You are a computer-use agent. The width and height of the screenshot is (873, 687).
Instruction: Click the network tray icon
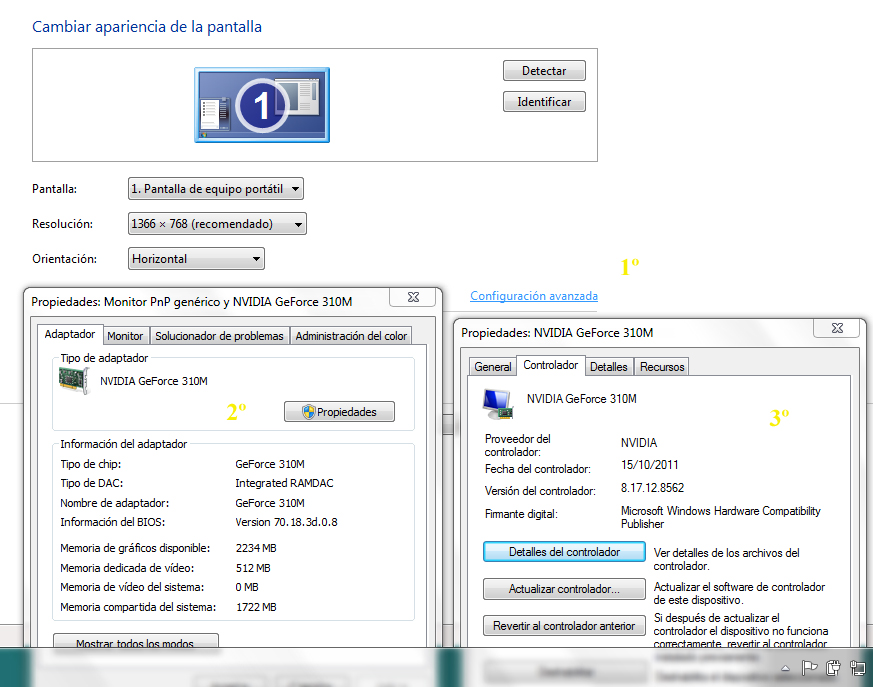pos(857,668)
